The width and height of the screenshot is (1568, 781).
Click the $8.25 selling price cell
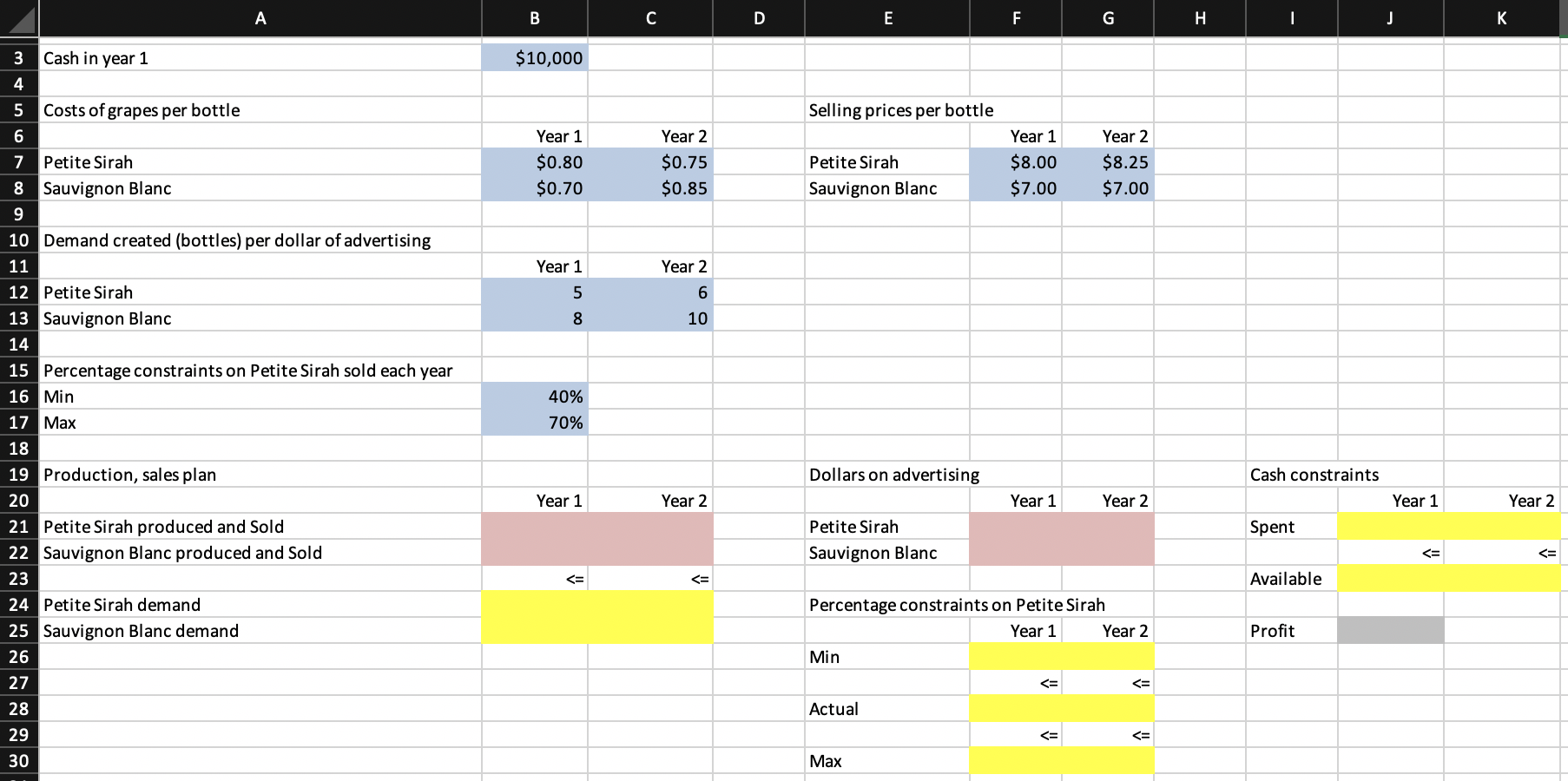click(x=1108, y=162)
